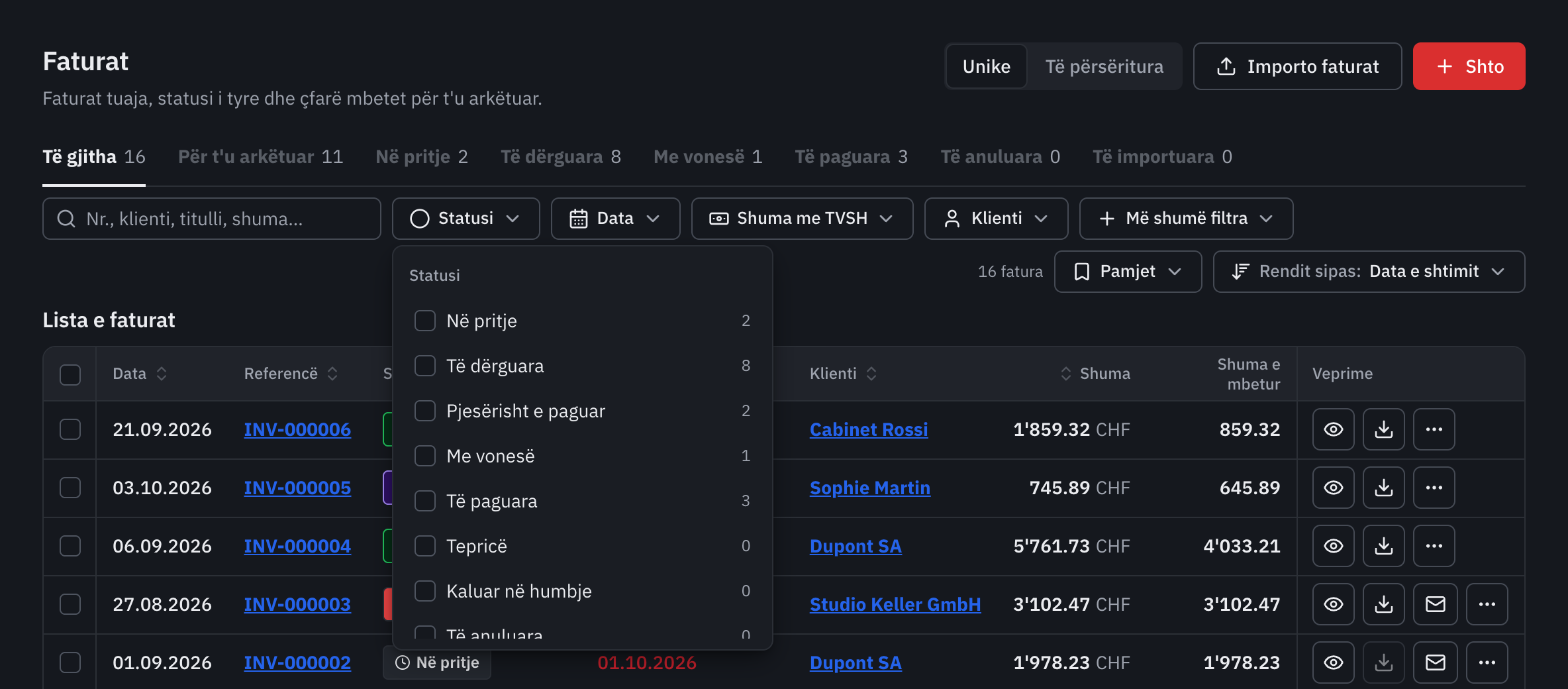
Task: Download invoice INV-000005
Action: coord(1383,488)
